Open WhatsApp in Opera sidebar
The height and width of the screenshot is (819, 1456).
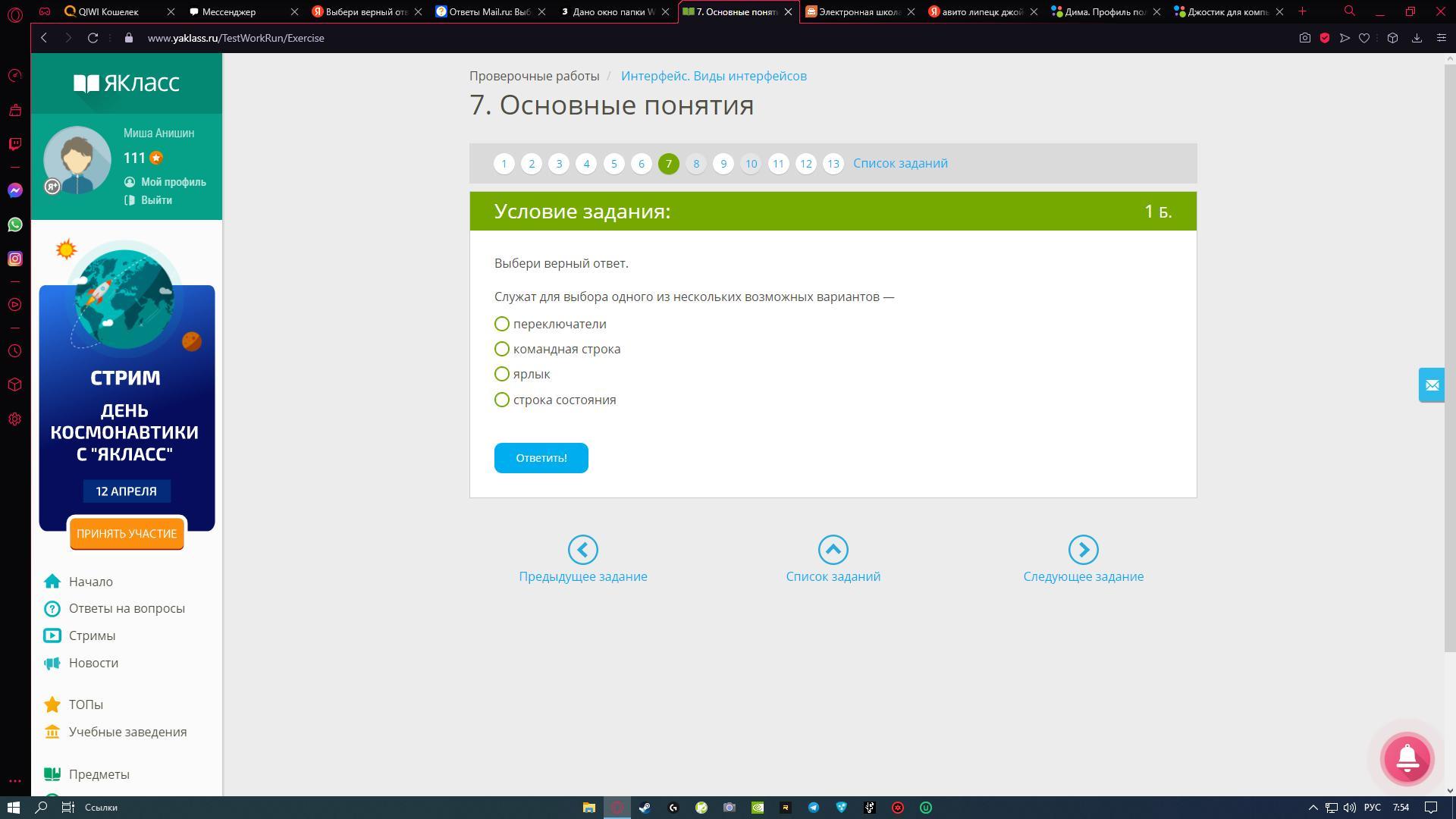pos(15,224)
